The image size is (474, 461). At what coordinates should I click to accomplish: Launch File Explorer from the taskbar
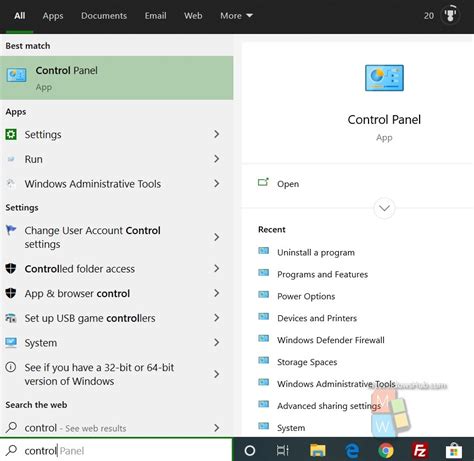(x=317, y=451)
